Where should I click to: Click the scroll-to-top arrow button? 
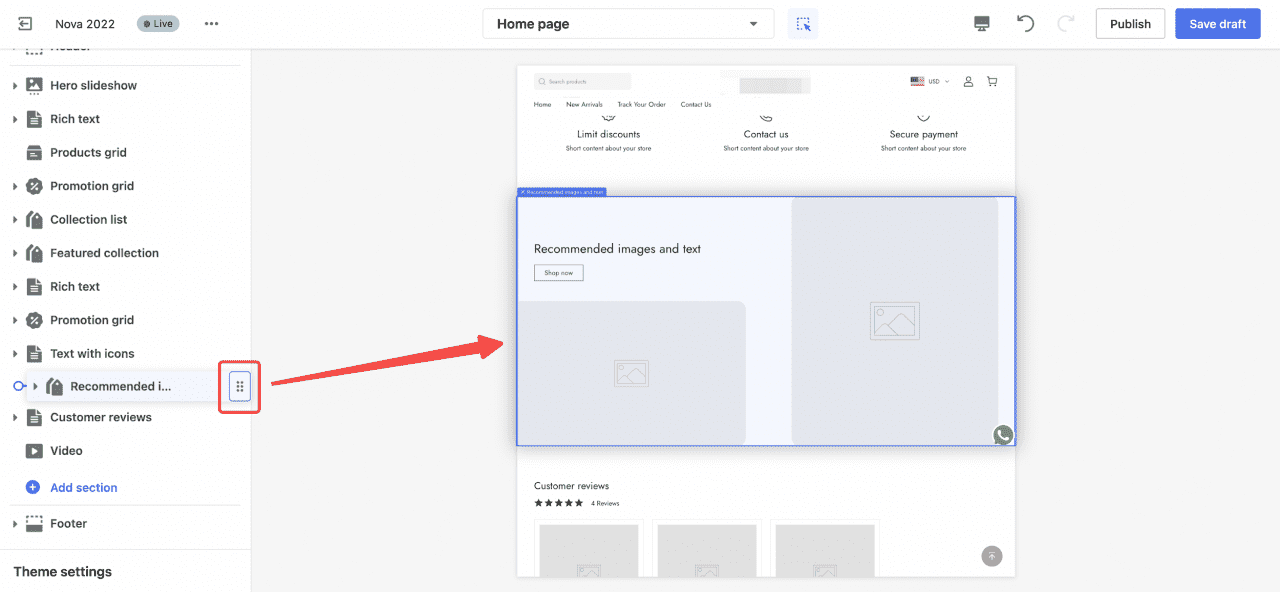[991, 556]
